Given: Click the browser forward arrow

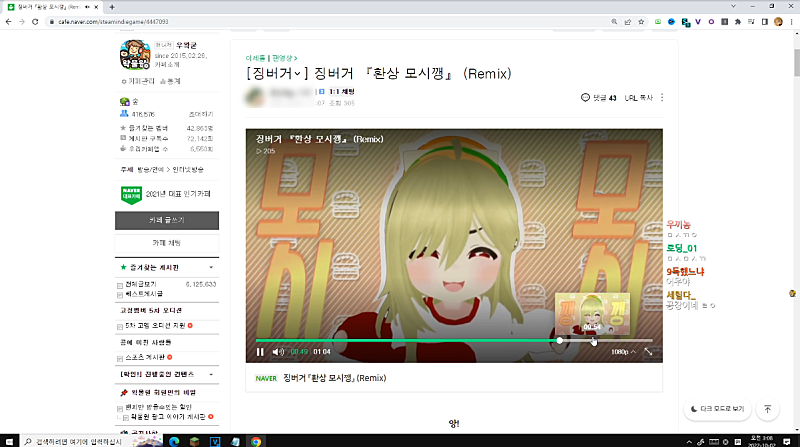Looking at the screenshot, I should pyautogui.click(x=21, y=22).
